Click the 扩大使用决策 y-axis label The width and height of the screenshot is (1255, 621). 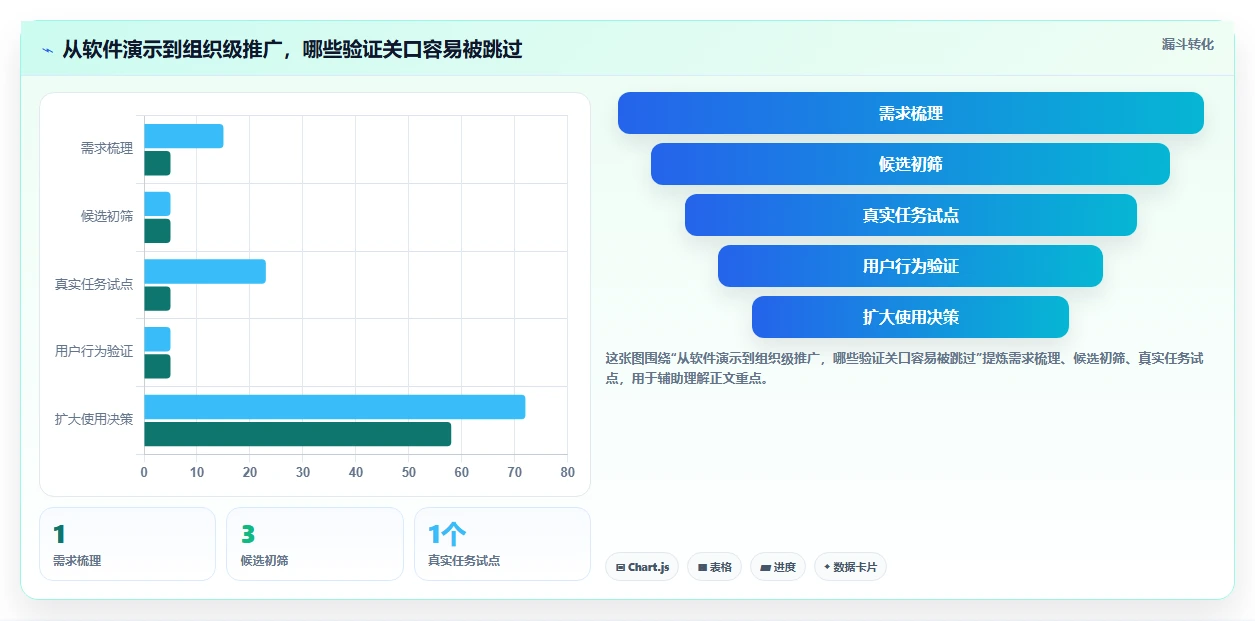[x=94, y=419]
